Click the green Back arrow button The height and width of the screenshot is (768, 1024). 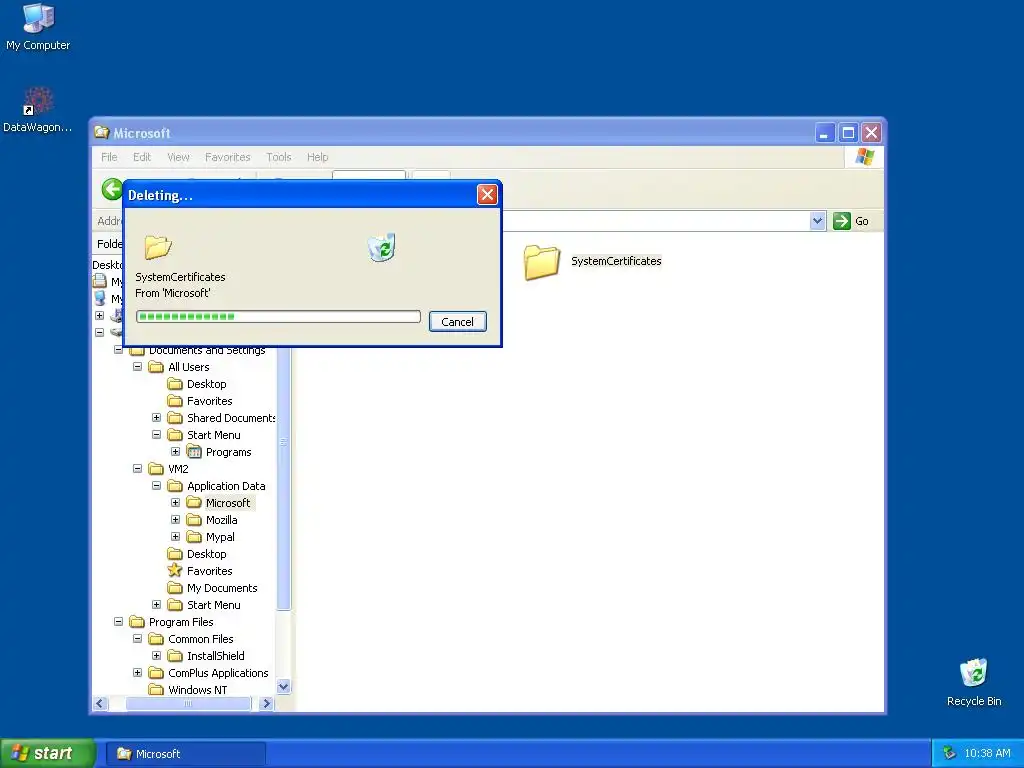click(x=112, y=190)
